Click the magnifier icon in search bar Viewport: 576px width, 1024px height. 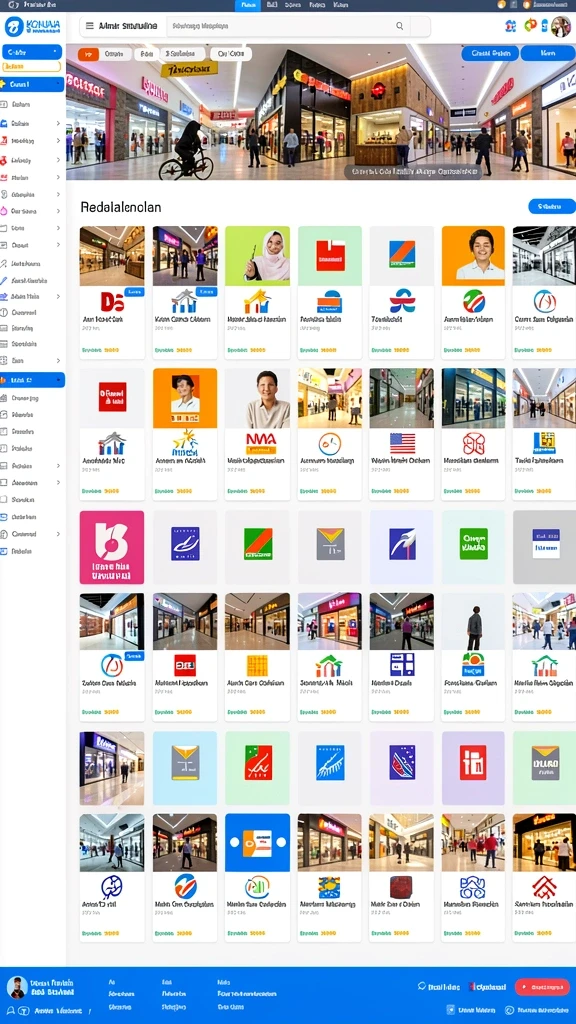click(x=400, y=26)
